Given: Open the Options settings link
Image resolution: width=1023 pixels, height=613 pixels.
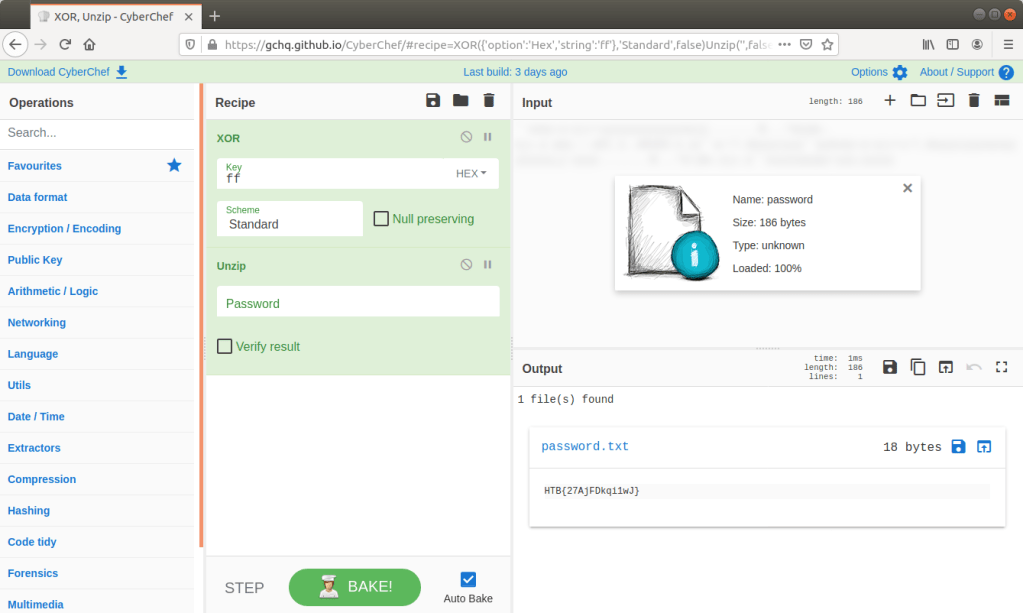Looking at the screenshot, I should (878, 72).
